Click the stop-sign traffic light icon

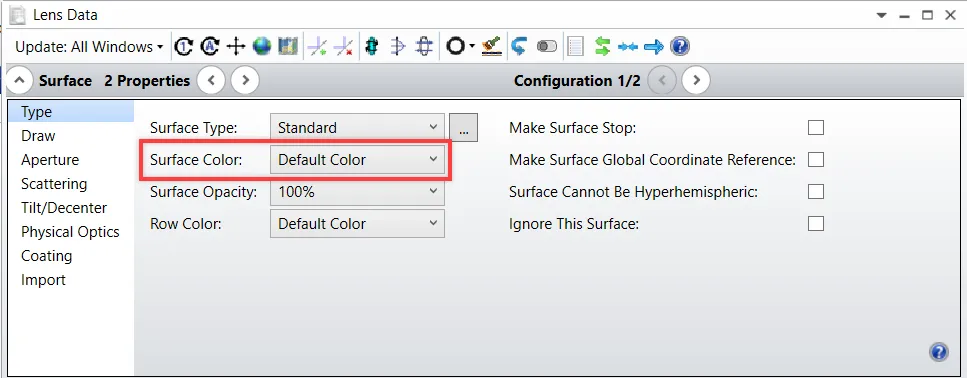(371, 46)
